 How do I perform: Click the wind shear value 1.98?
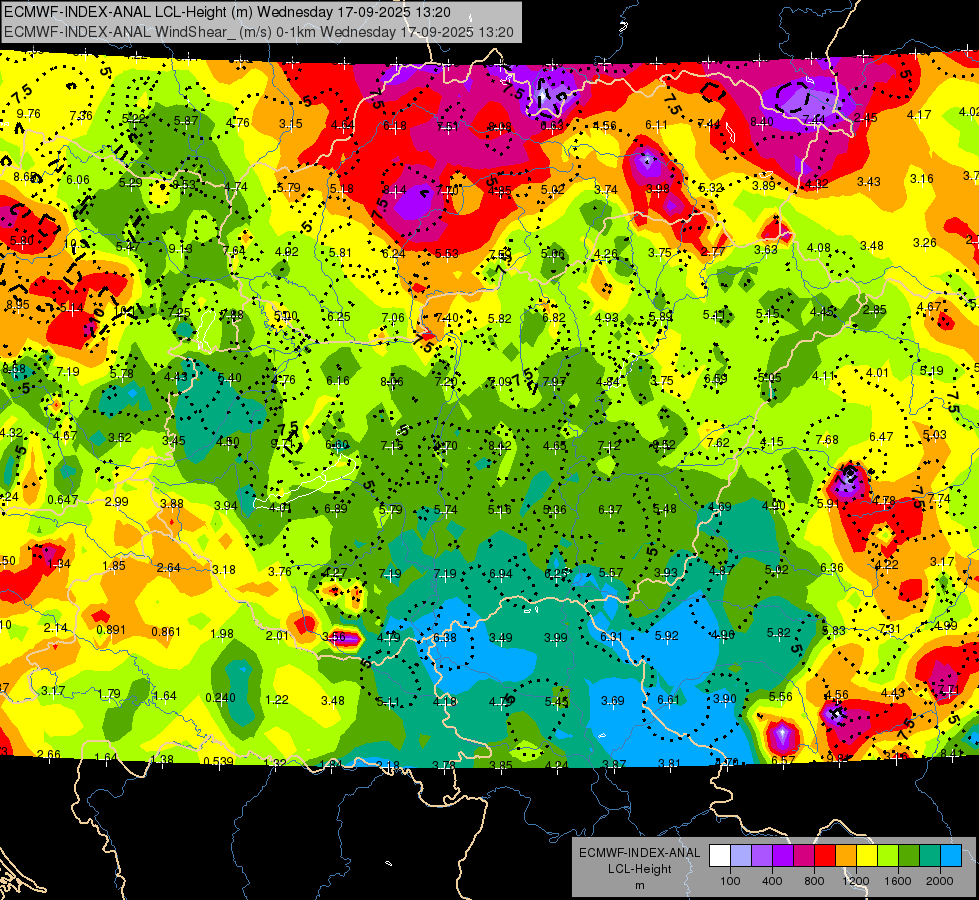[x=222, y=633]
